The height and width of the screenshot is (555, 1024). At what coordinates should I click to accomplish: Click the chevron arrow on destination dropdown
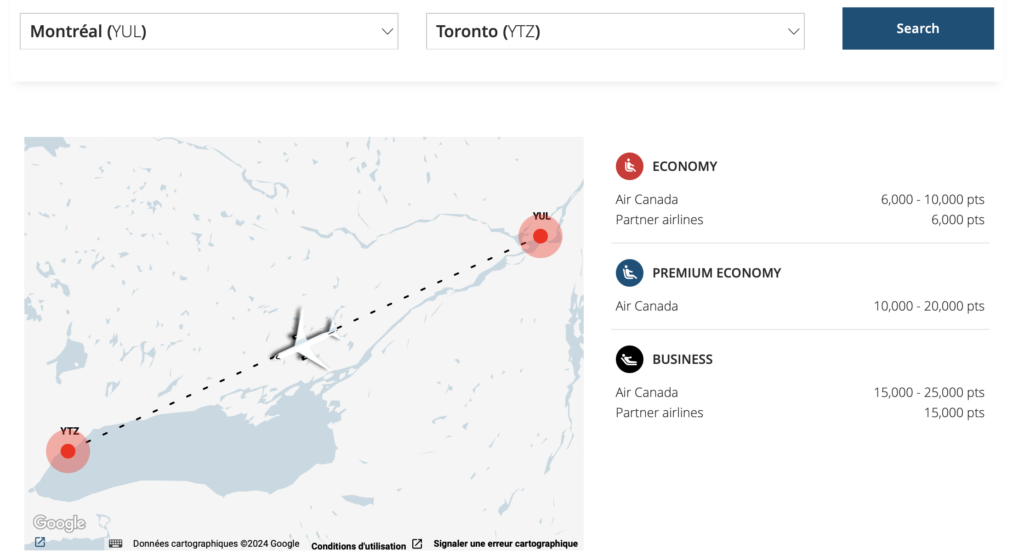(794, 31)
